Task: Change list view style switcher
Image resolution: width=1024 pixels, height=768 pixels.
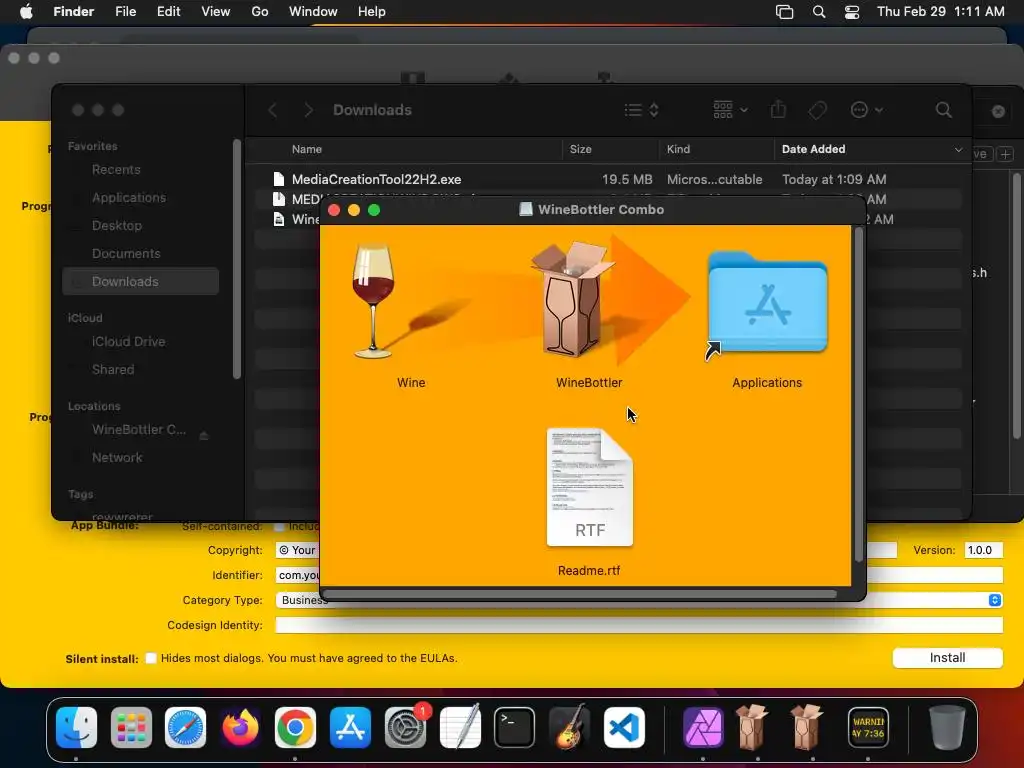Action: (641, 110)
